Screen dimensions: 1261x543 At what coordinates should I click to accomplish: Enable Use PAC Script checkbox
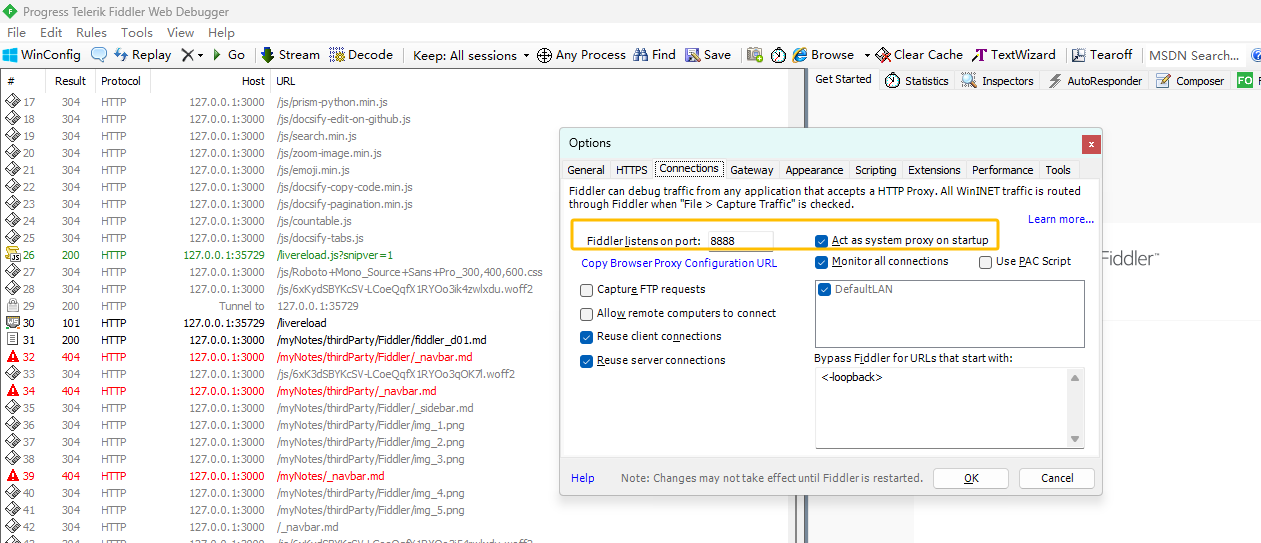tap(986, 262)
